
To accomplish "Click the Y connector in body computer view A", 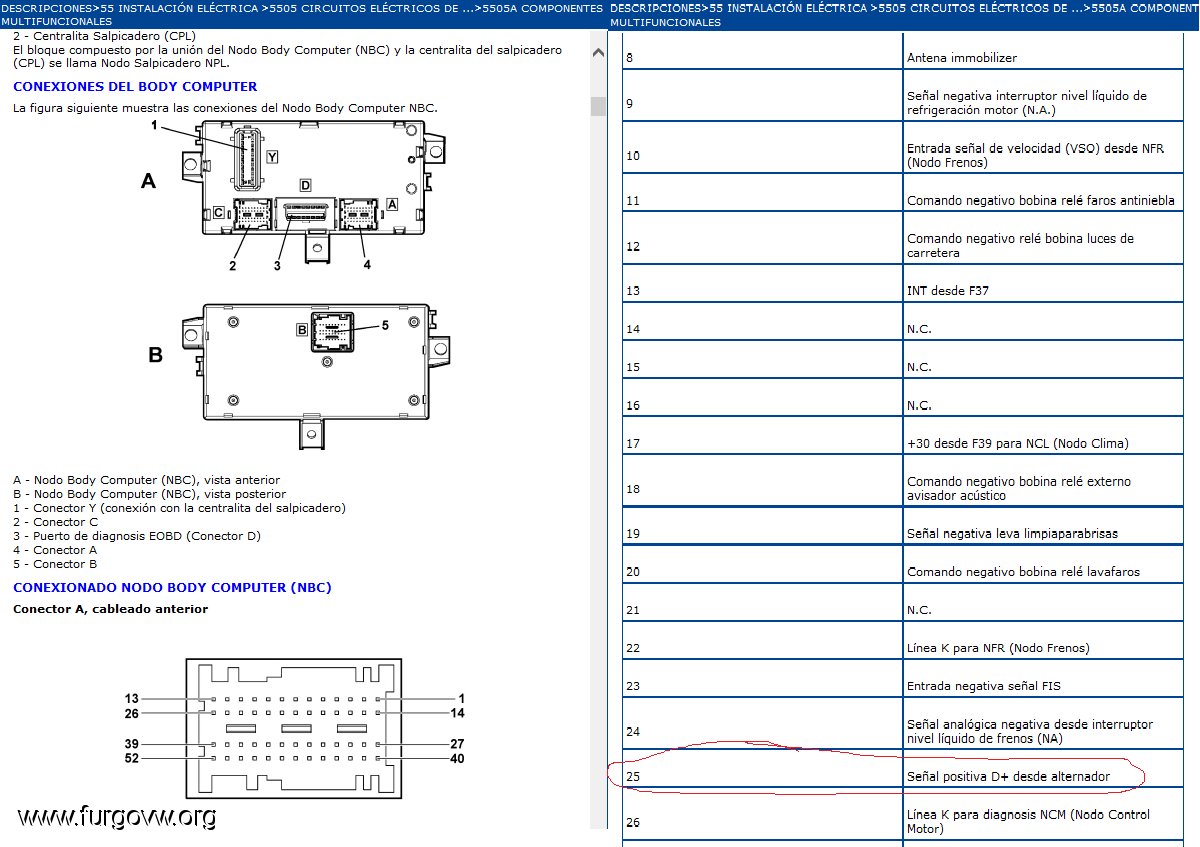I will pos(248,158).
